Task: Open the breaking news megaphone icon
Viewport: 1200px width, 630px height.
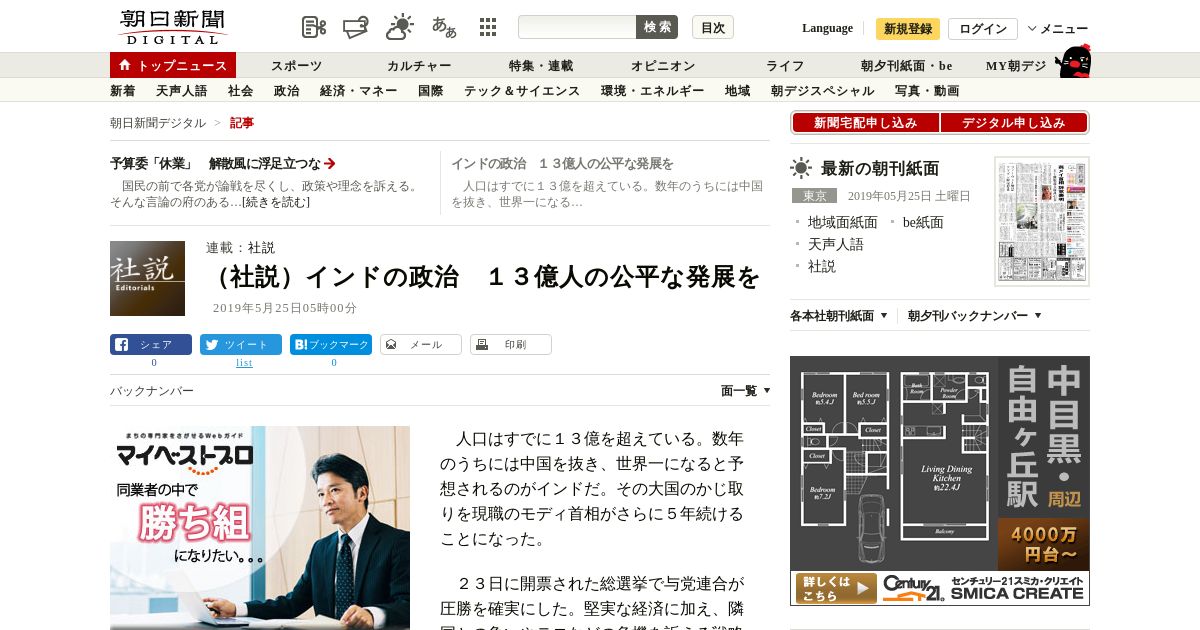Action: pyautogui.click(x=356, y=27)
